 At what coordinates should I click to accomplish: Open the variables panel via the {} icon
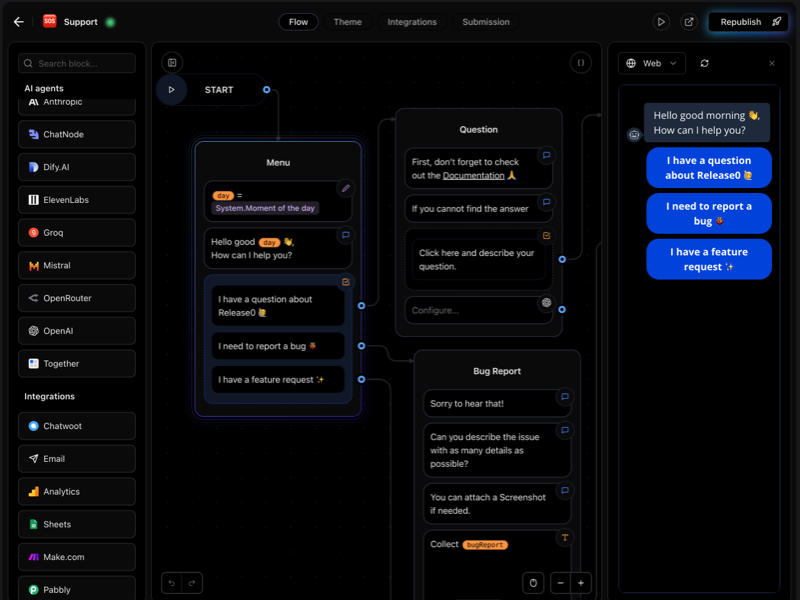point(581,62)
